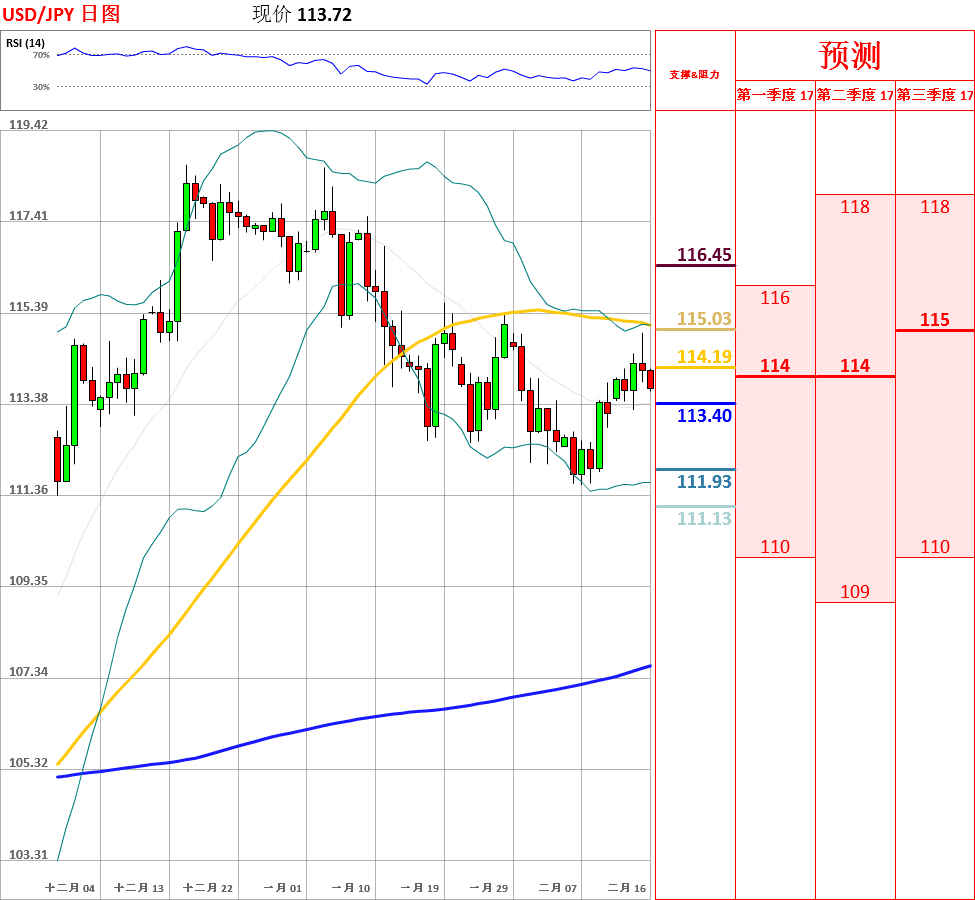This screenshot has width=975, height=900.
Task: Select the 第一季度 17 column header
Action: pos(775,95)
